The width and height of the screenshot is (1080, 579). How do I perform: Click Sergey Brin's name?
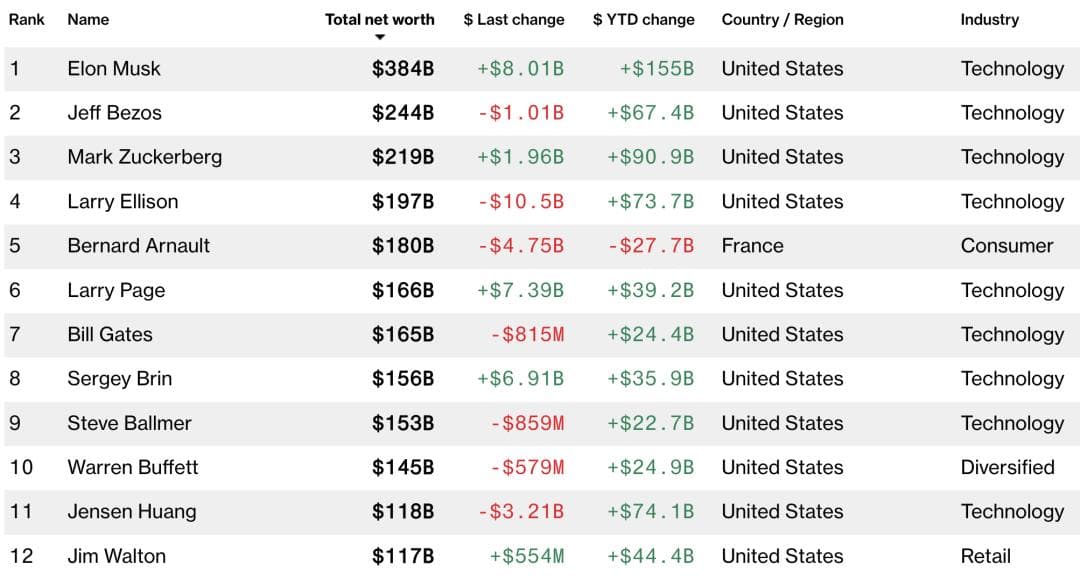pyautogui.click(x=119, y=379)
